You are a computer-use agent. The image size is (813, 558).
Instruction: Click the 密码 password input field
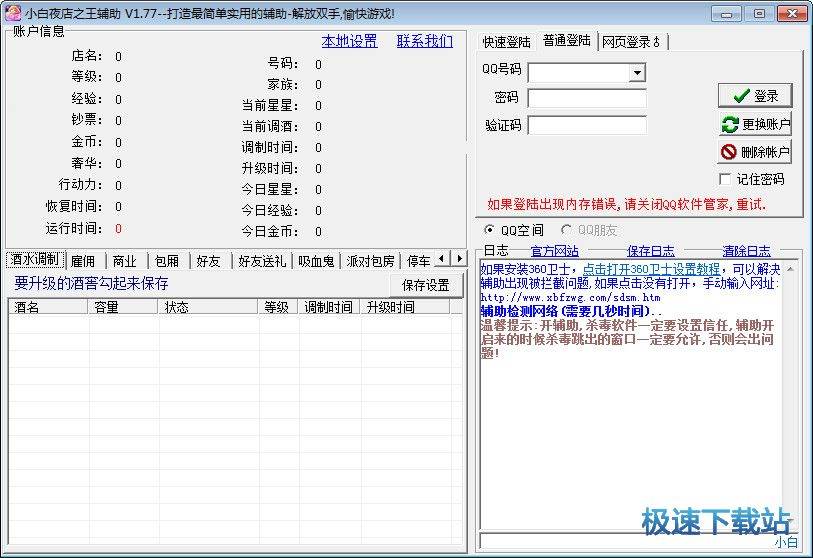587,98
